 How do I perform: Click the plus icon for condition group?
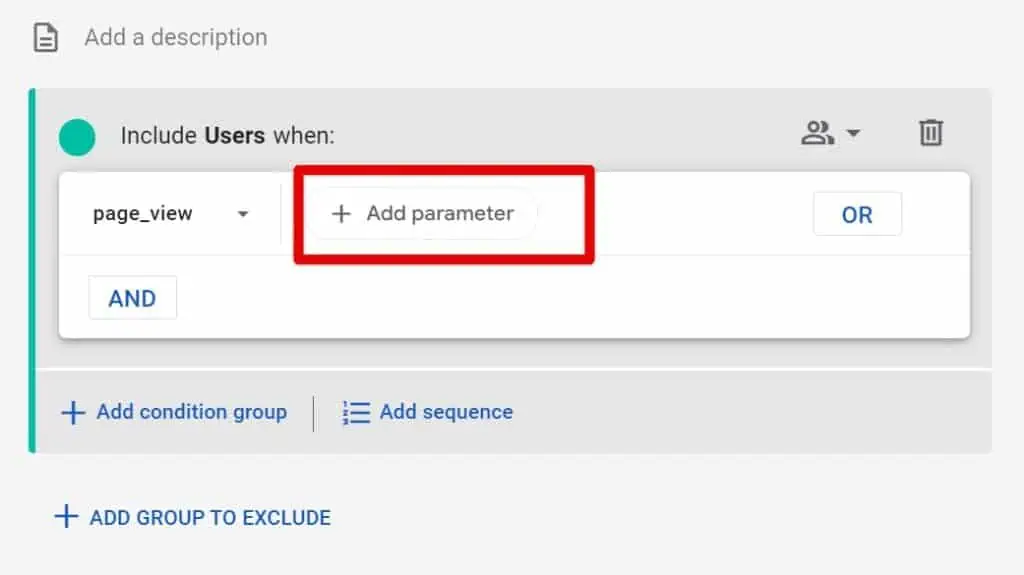tap(73, 413)
